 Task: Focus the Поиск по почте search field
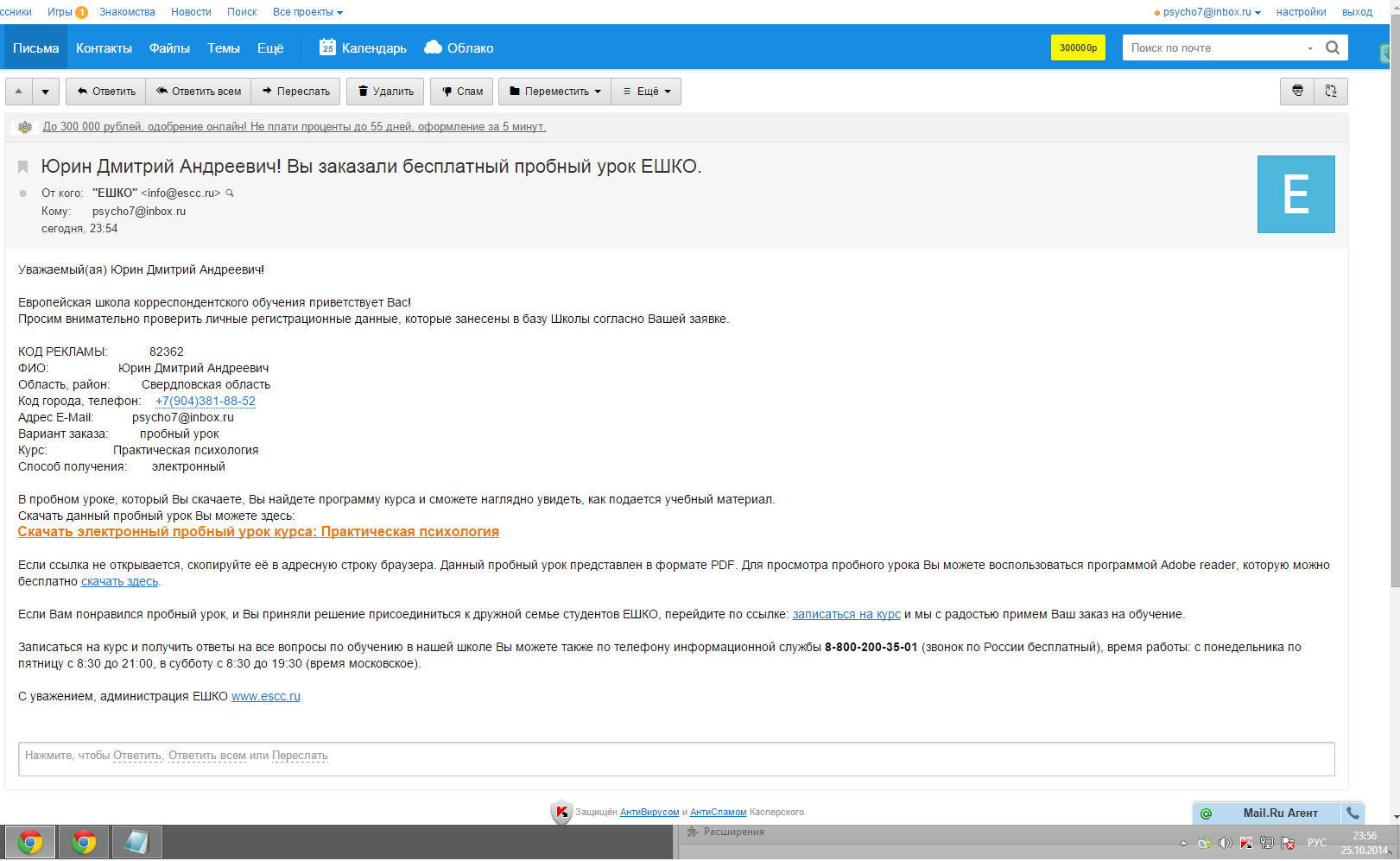coord(1213,48)
